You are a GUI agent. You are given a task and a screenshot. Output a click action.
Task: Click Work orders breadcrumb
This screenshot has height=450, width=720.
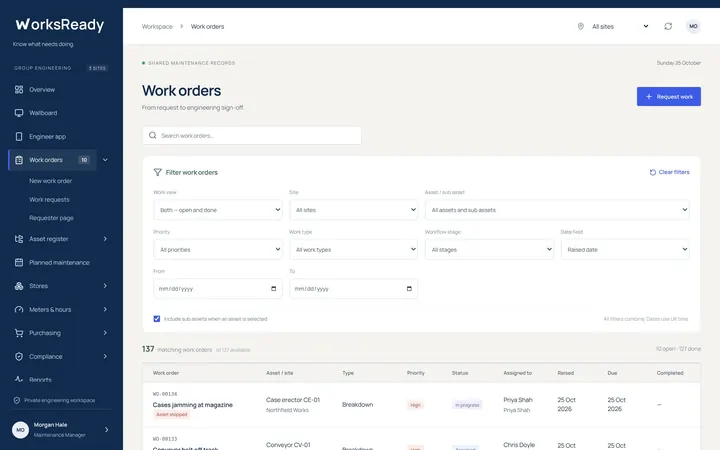(208, 27)
